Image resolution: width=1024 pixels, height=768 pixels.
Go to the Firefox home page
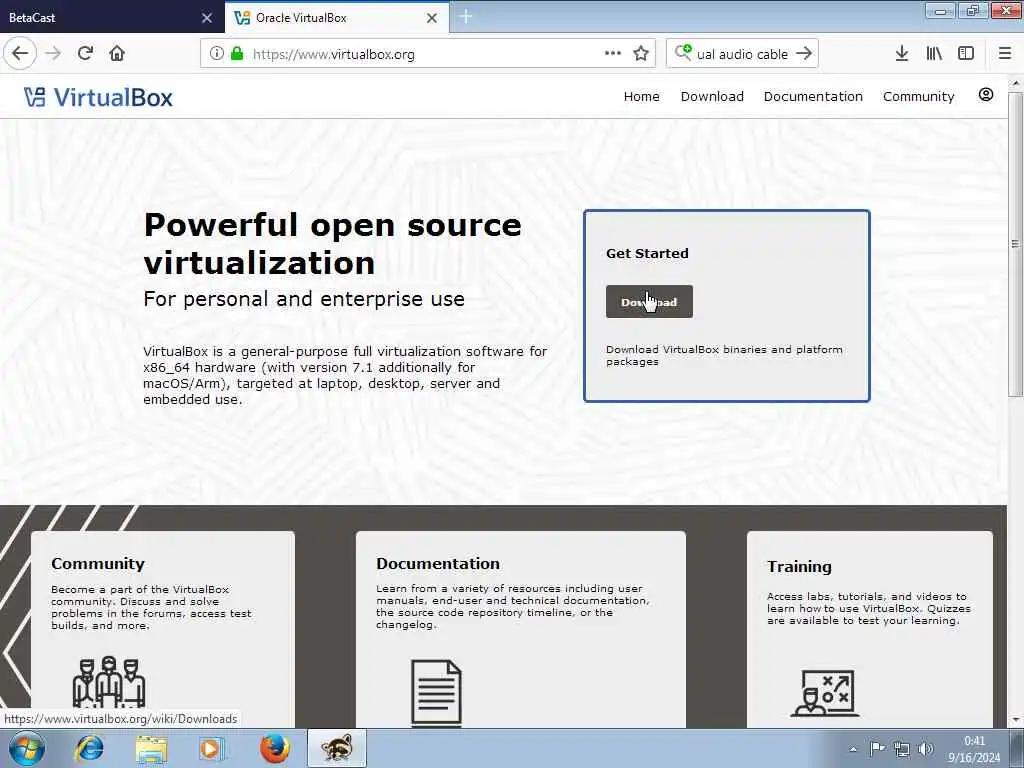pyautogui.click(x=117, y=54)
